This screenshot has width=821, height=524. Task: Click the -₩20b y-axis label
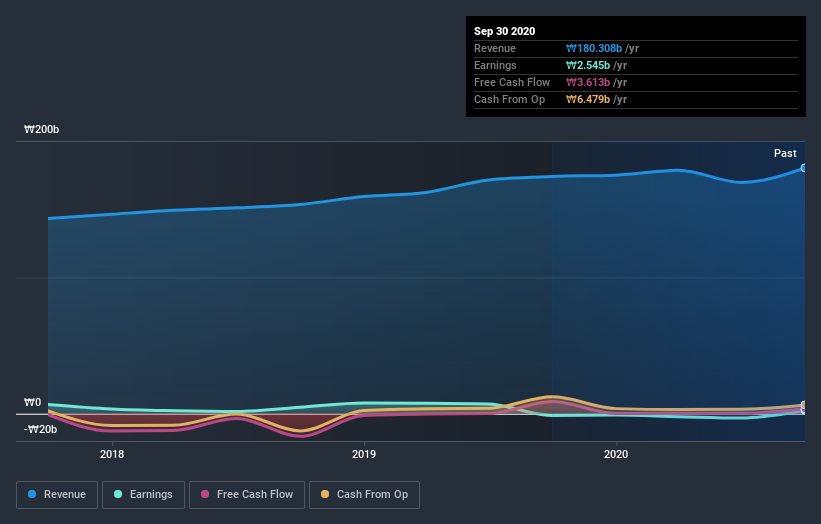(x=40, y=430)
